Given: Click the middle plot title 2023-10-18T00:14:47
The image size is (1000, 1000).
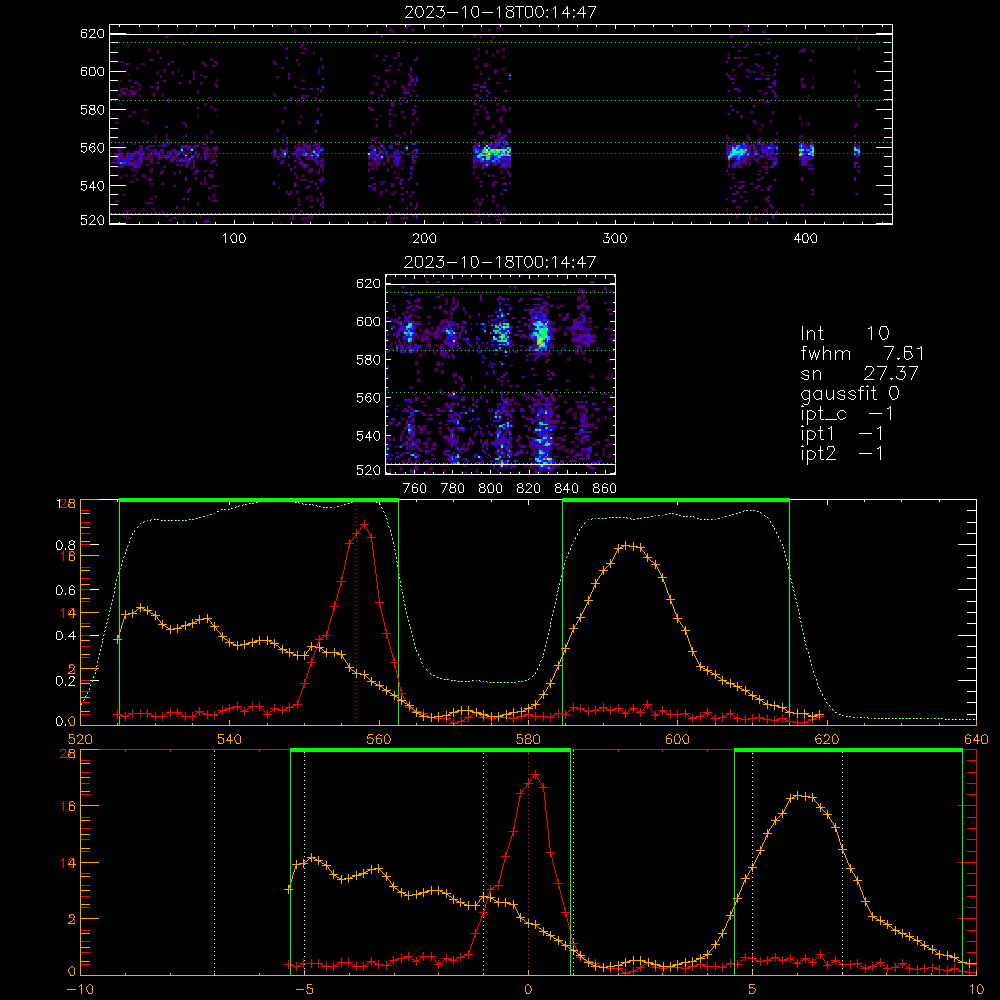Looking at the screenshot, I should [x=500, y=262].
